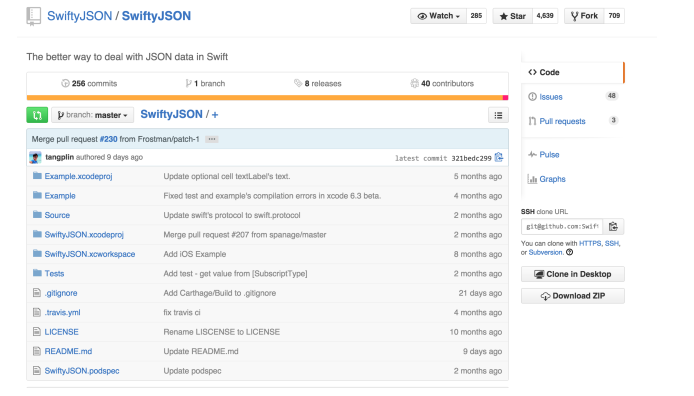
Task: View the 256 commits history
Action: [x=89, y=84]
